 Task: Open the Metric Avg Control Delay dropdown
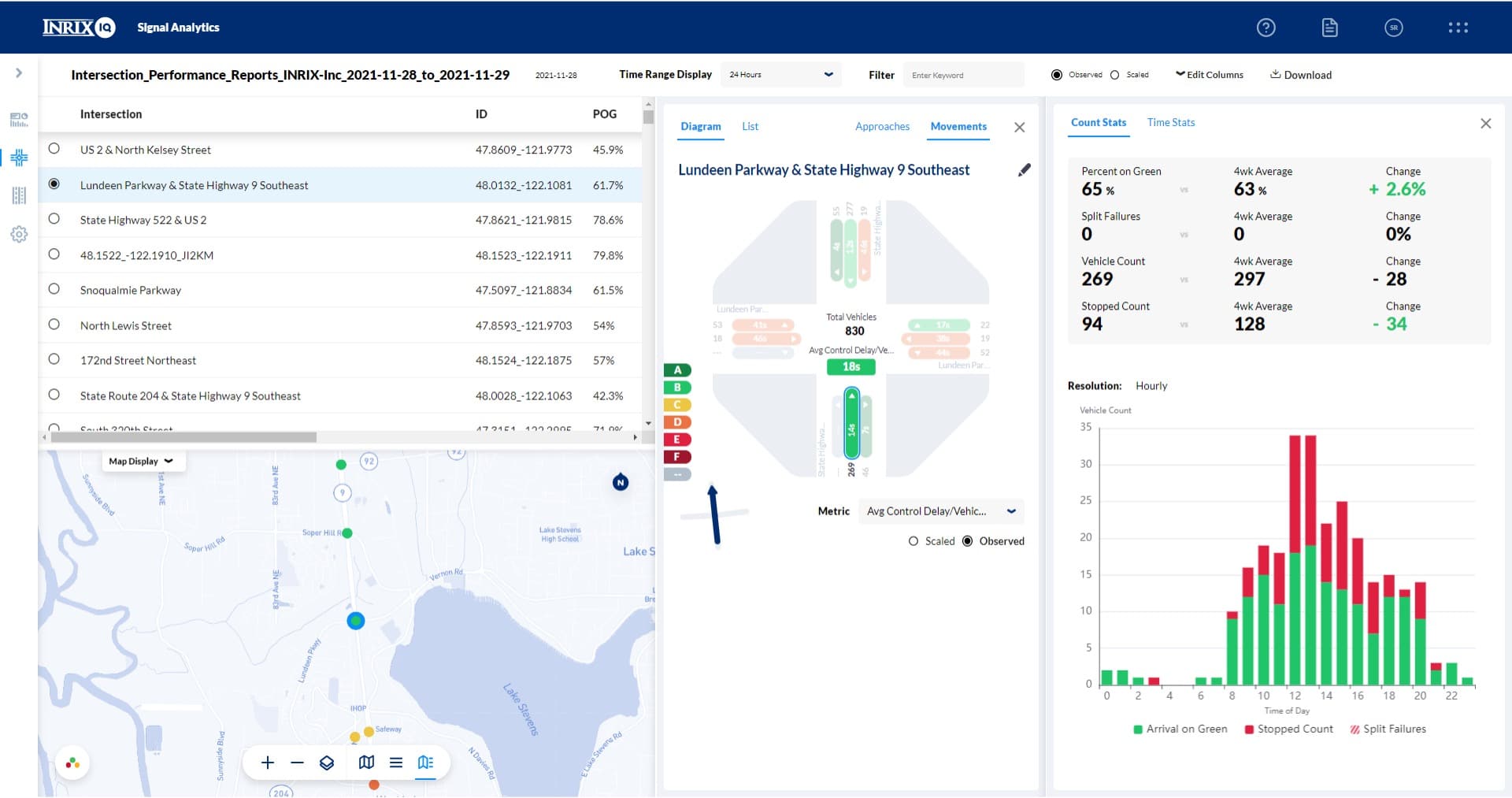click(940, 511)
